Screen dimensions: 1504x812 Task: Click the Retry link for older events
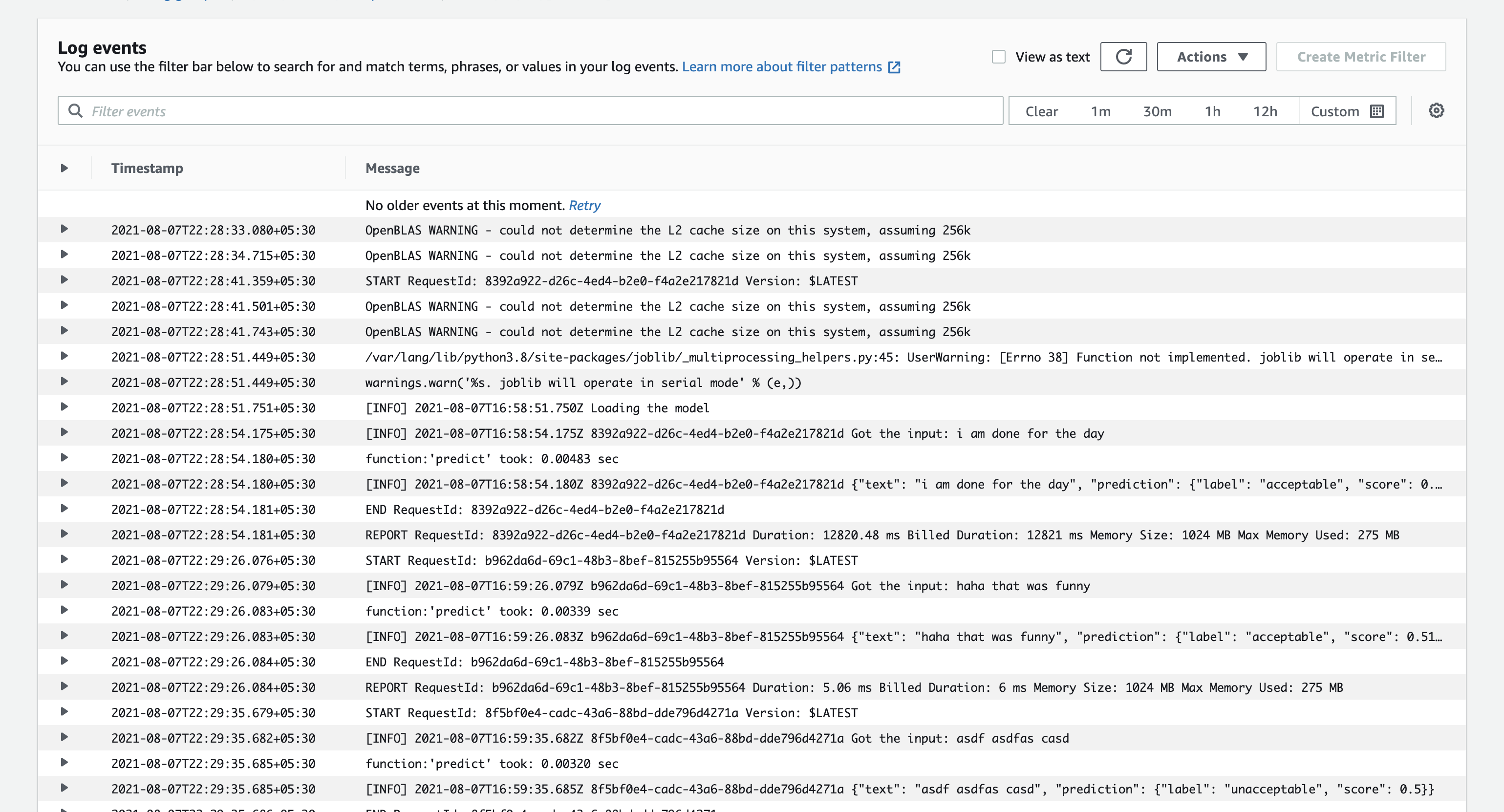(584, 206)
